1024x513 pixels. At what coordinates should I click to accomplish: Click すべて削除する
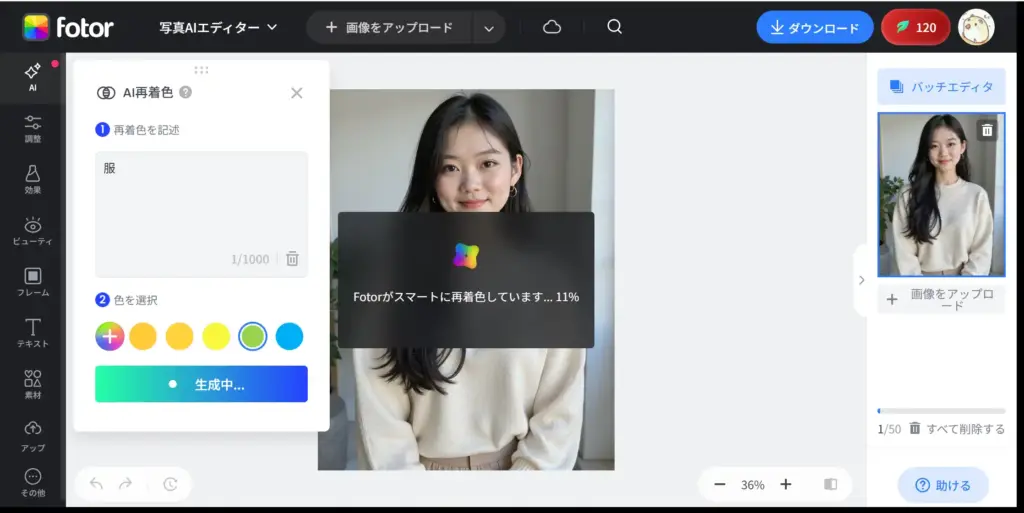point(957,429)
